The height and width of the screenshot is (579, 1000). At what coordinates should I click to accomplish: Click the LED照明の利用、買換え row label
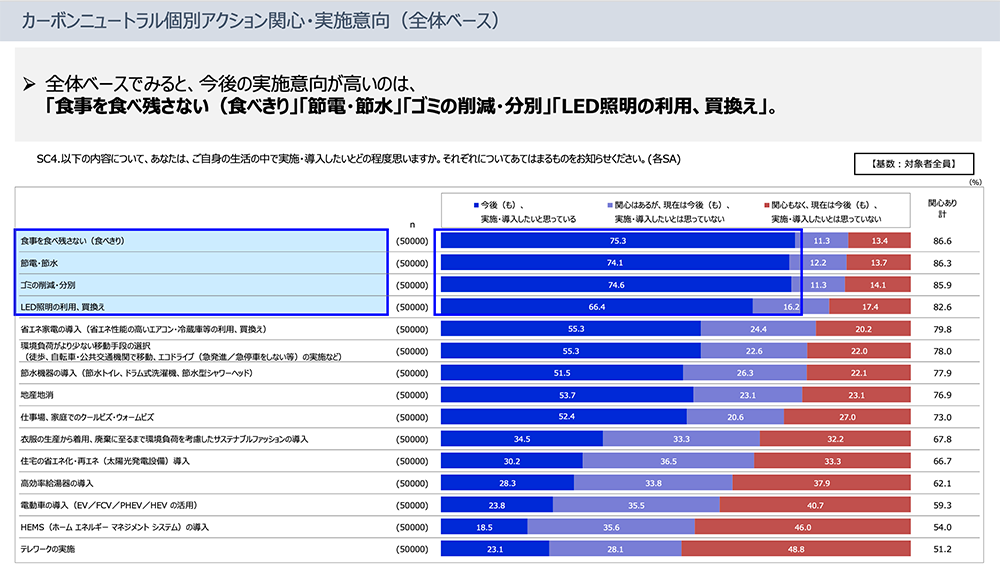coord(62,306)
